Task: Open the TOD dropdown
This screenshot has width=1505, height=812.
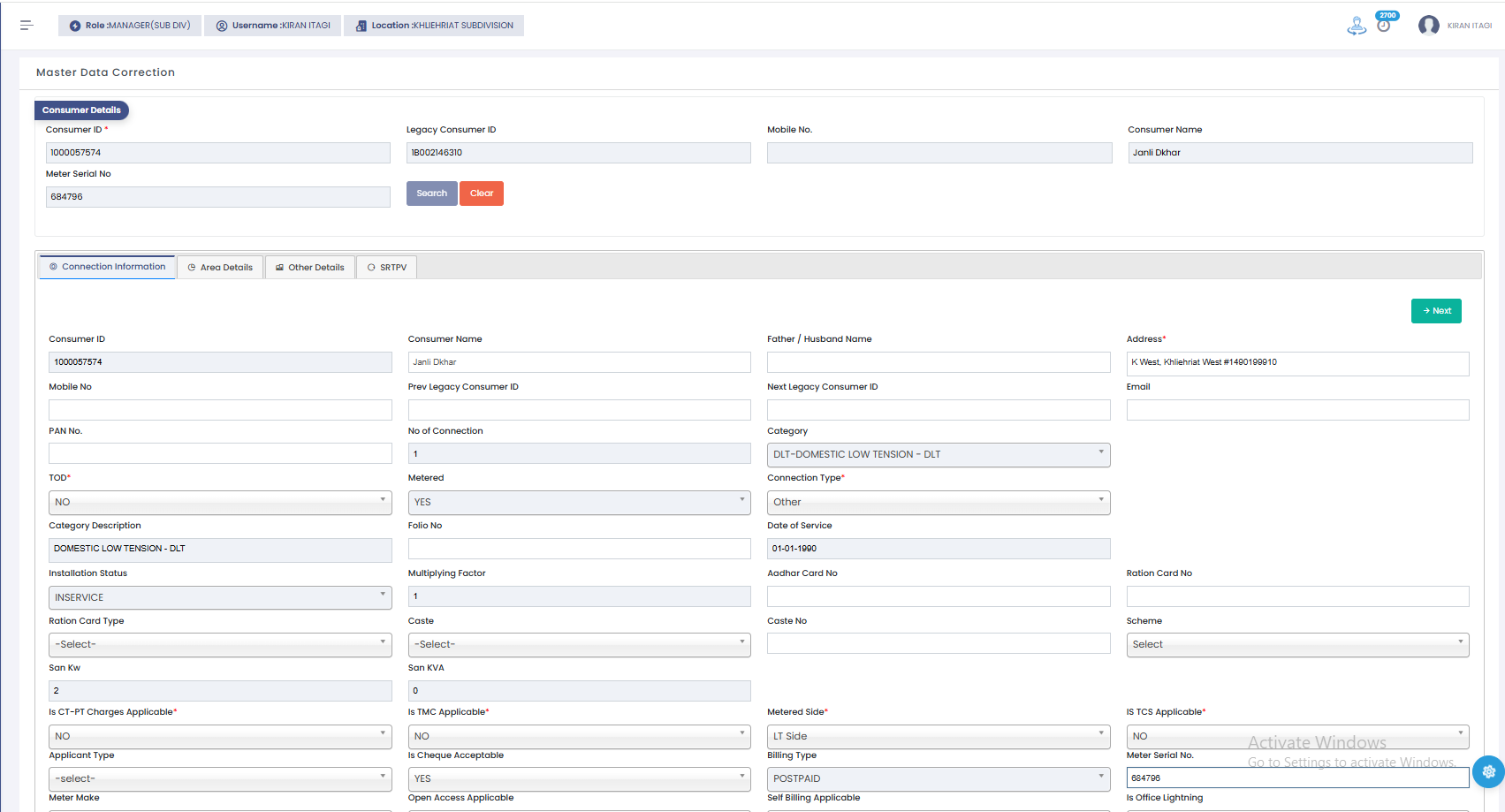Action: pos(220,502)
